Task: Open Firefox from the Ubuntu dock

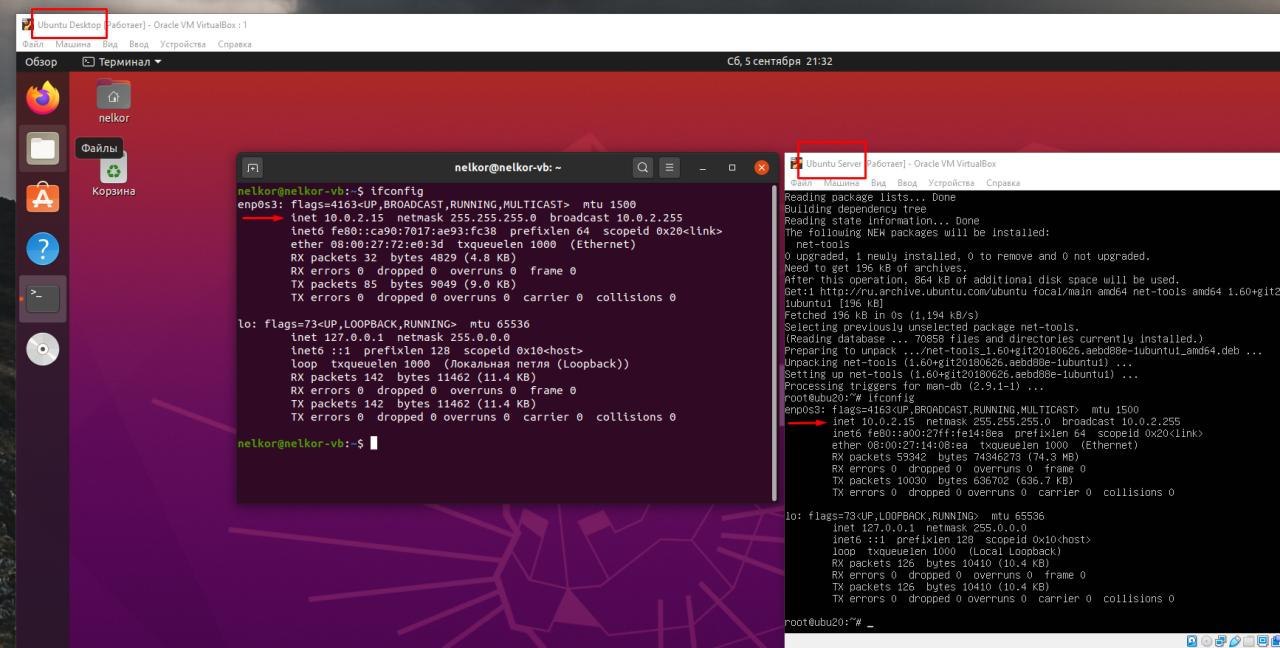Action: click(43, 98)
